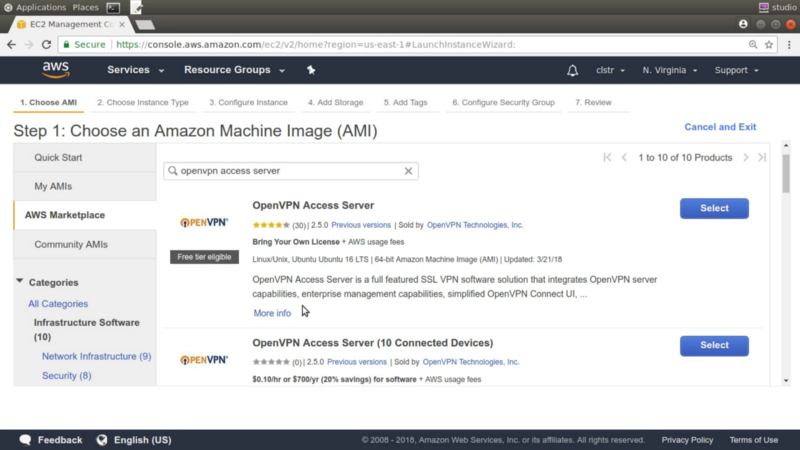Switch to 3. Configure Instance step

pos(248,103)
